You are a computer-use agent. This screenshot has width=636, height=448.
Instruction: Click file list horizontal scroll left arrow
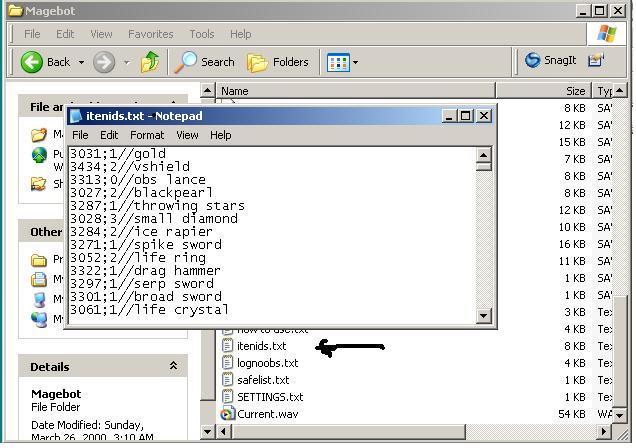click(223, 431)
